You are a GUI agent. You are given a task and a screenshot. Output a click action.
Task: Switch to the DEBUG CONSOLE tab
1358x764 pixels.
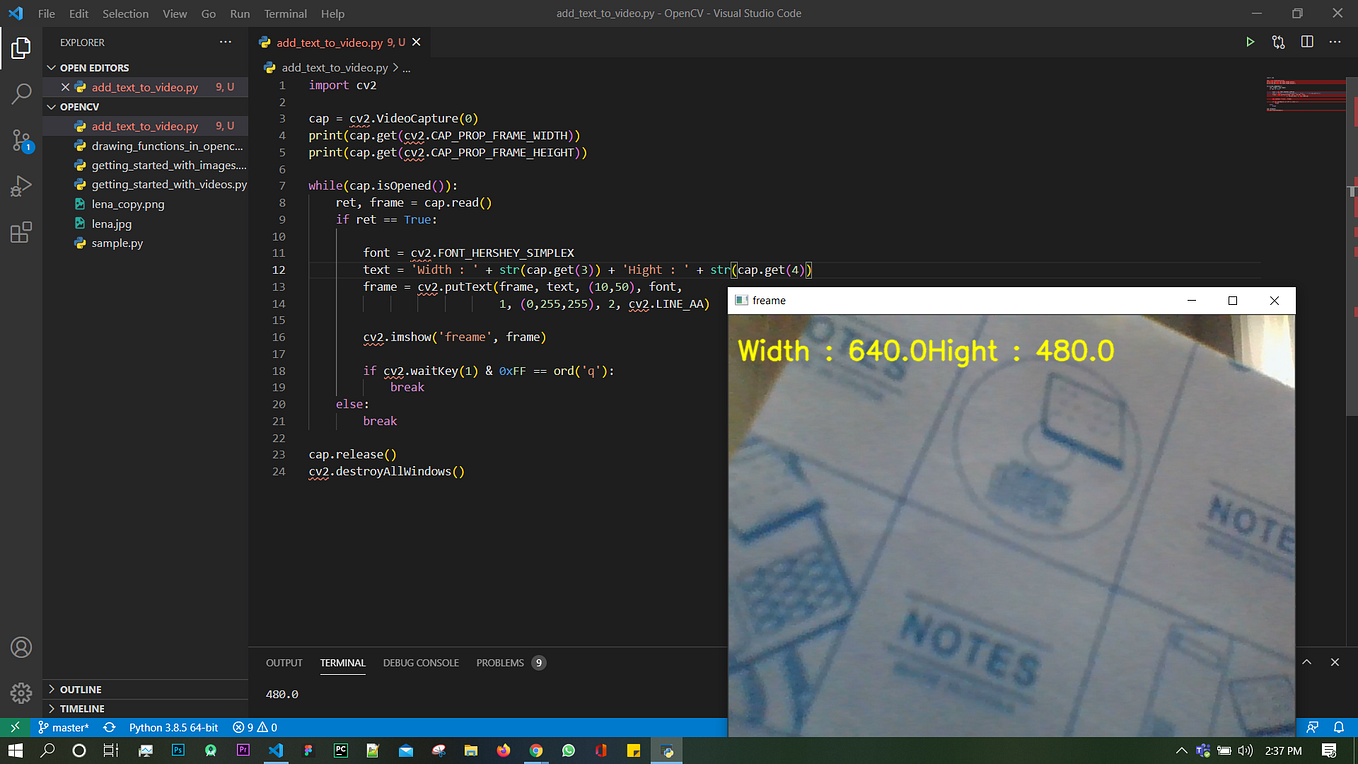pos(420,662)
